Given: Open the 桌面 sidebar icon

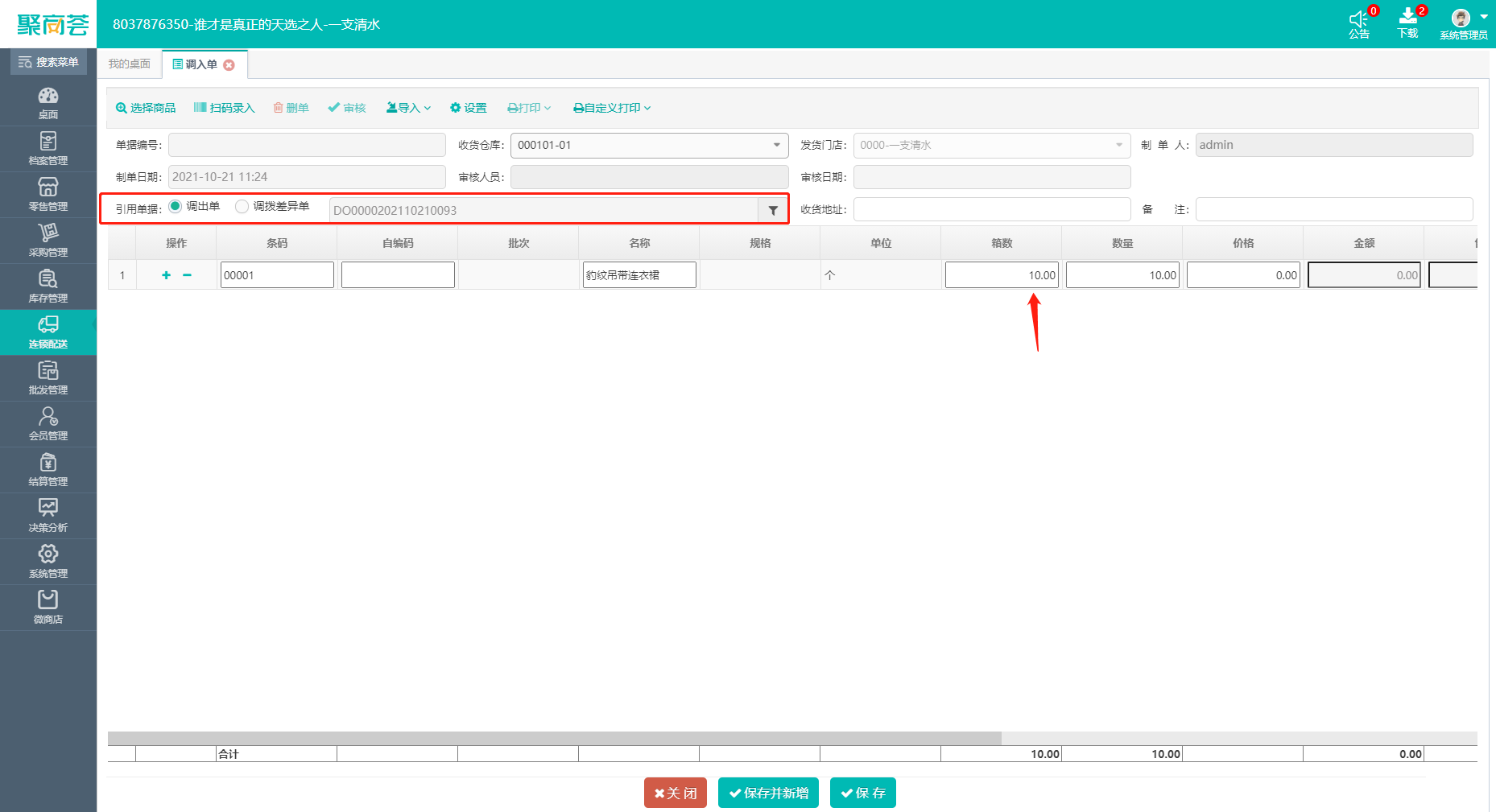Looking at the screenshot, I should (48, 103).
